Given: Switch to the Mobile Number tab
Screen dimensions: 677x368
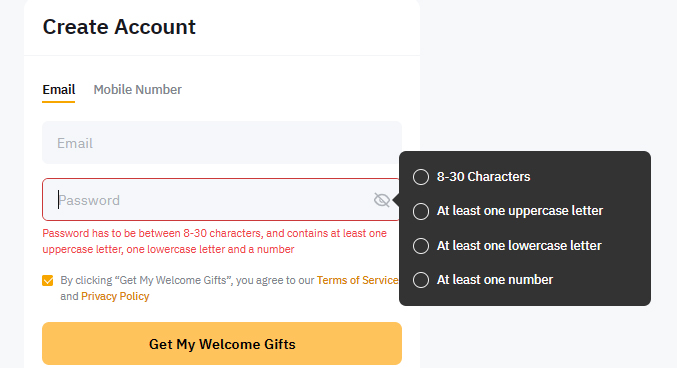Looking at the screenshot, I should tap(138, 90).
